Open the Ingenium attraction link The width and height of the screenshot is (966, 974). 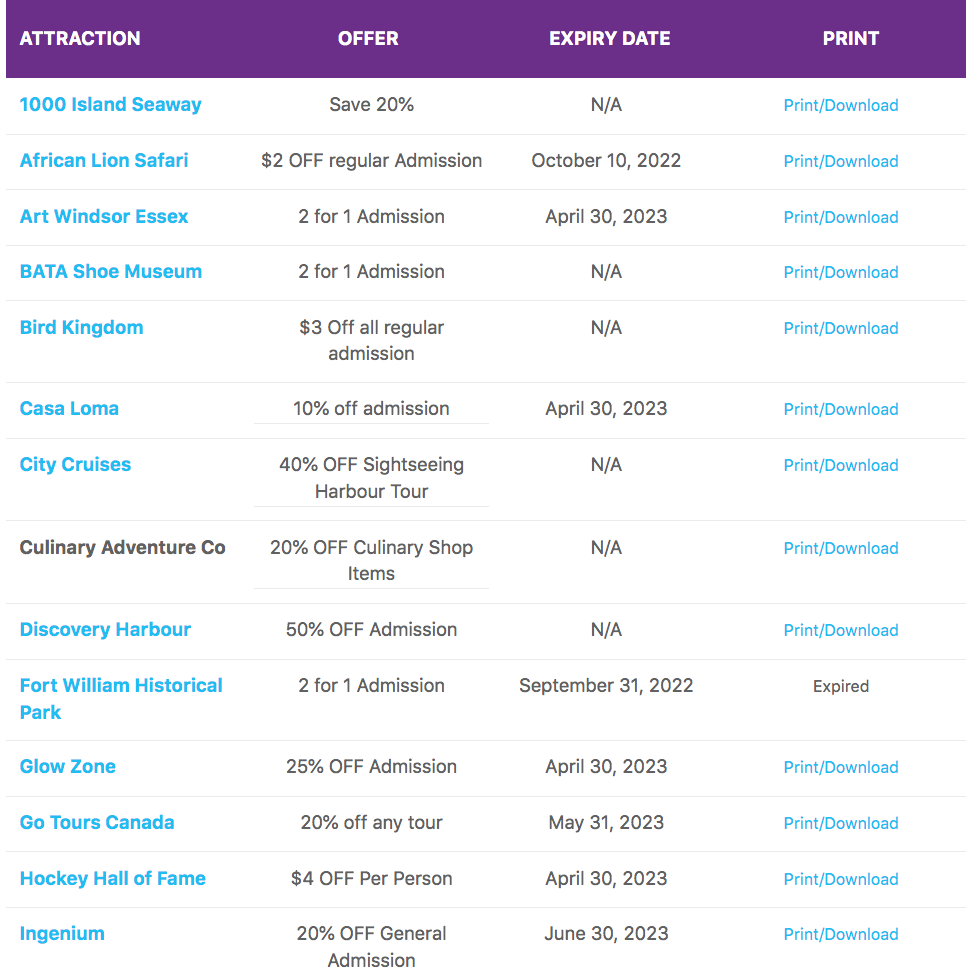62,934
